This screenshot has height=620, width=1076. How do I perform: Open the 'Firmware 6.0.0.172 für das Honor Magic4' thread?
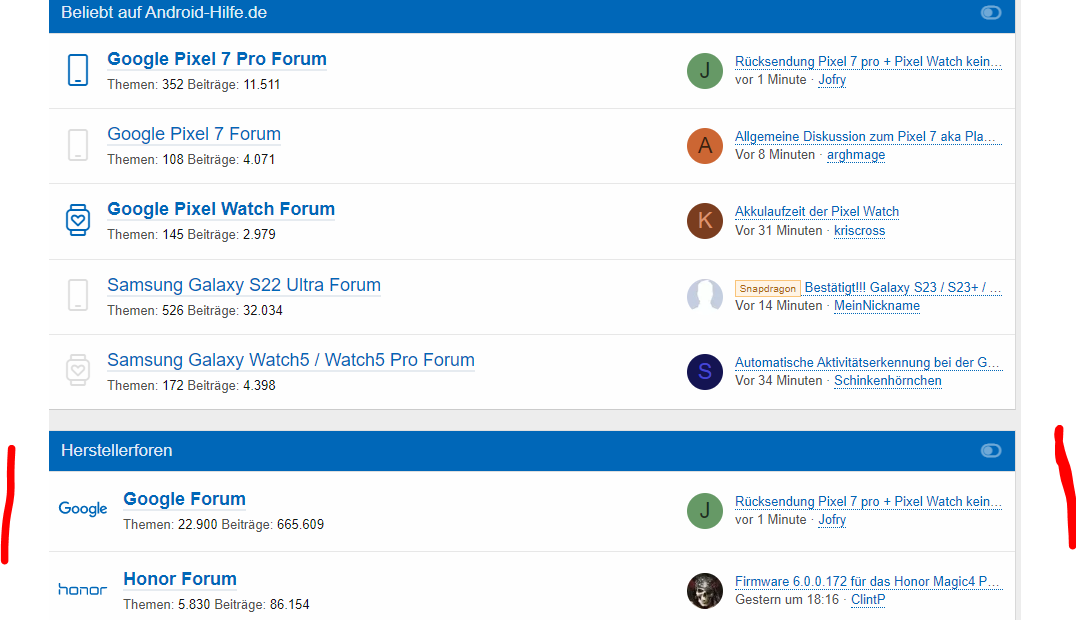pos(868,581)
